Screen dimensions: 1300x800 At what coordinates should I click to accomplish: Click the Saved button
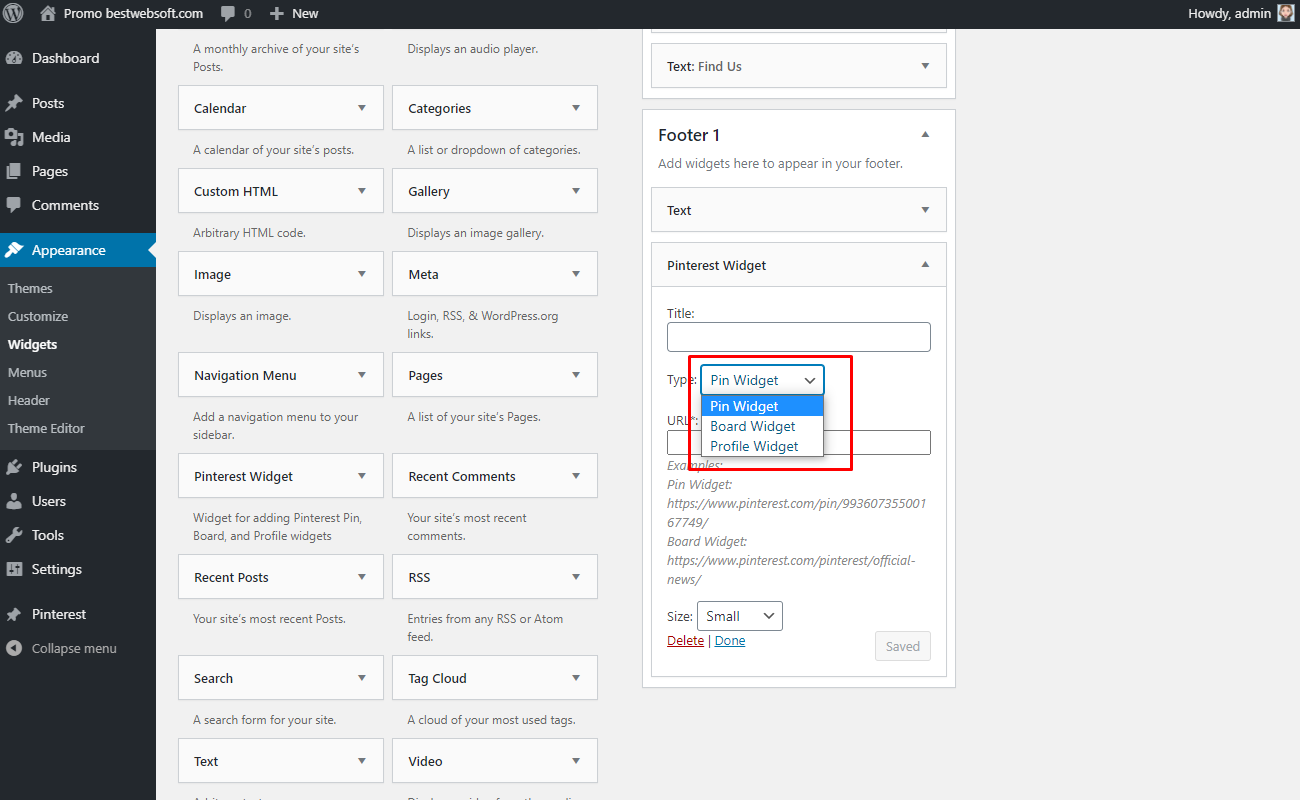click(902, 646)
